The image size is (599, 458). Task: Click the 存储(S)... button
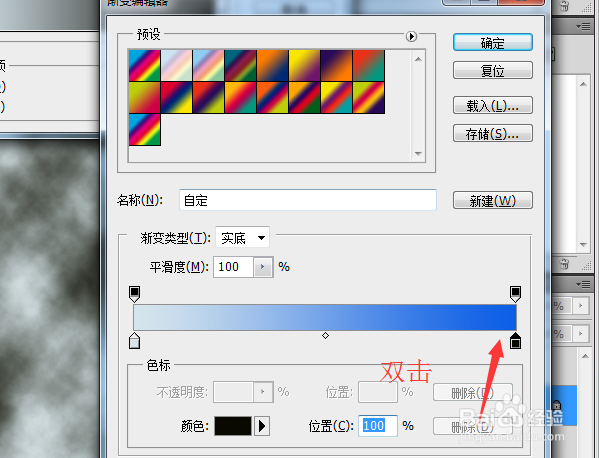coord(493,133)
